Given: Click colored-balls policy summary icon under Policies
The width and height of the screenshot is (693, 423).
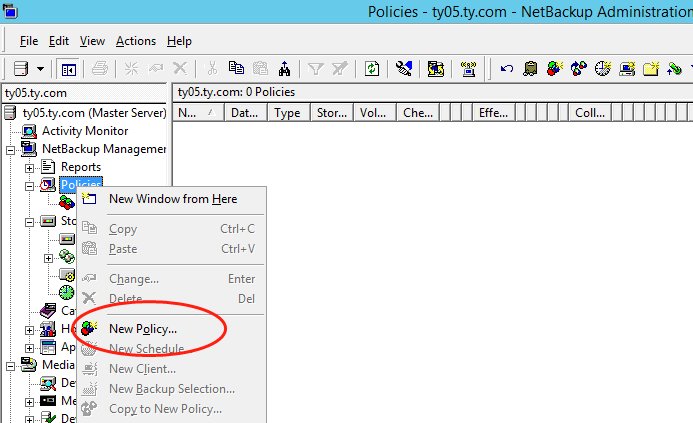Looking at the screenshot, I should [67, 203].
